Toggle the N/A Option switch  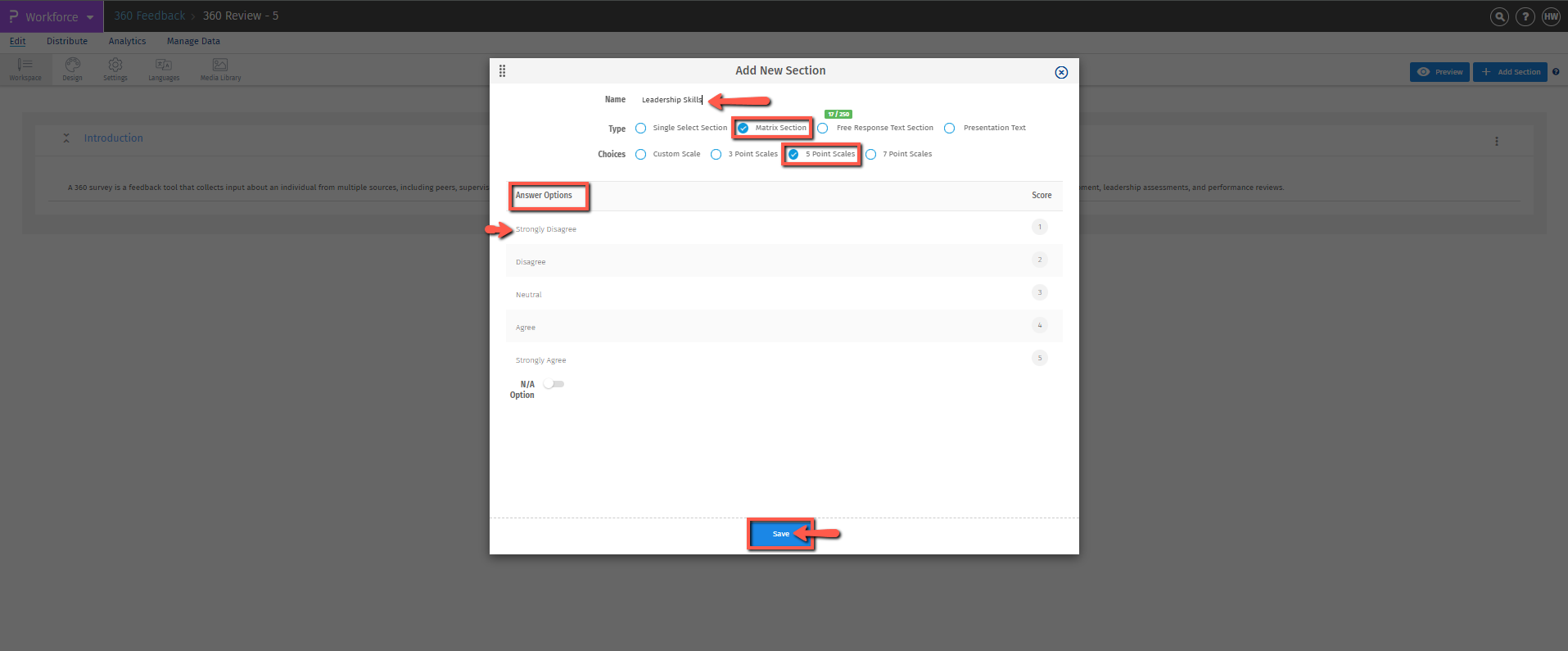coord(554,384)
